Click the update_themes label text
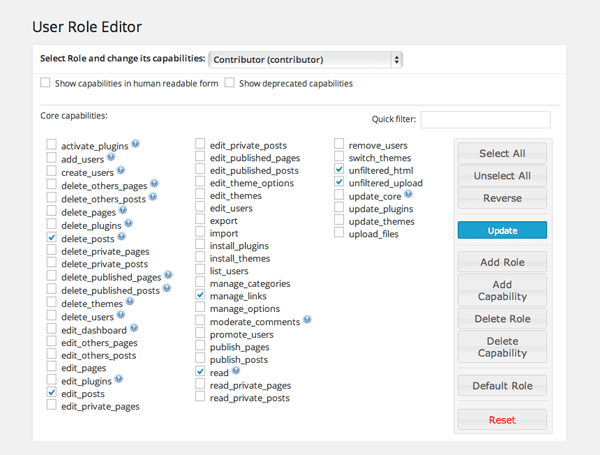Screen dimensions: 600x455 point(382,222)
